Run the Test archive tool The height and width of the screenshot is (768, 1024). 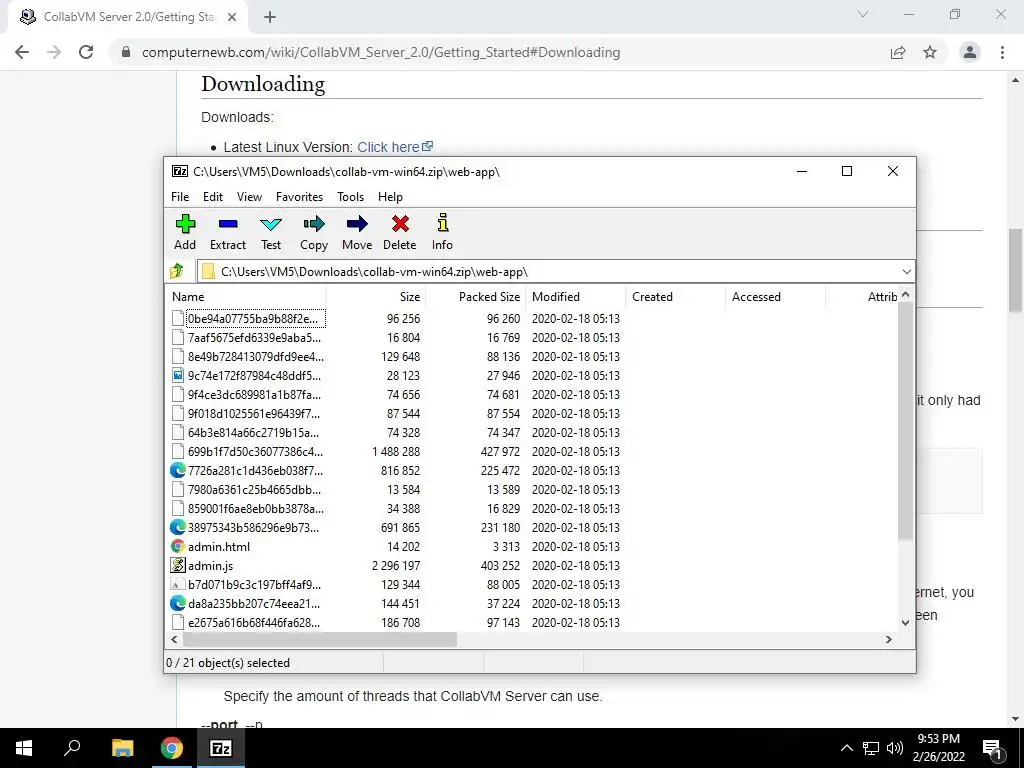(271, 225)
